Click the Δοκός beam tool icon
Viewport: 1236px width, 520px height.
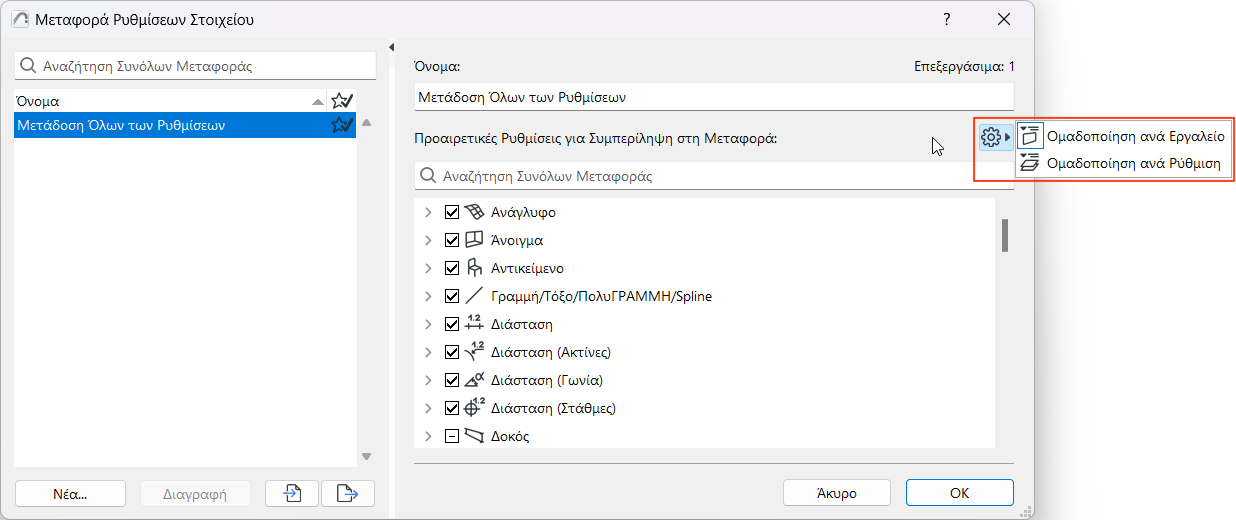[x=475, y=436]
